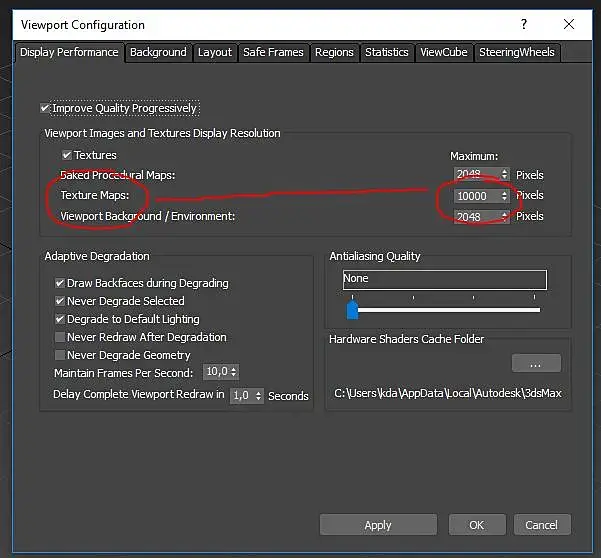The image size is (601, 558).
Task: Toggle Degrade to Default Lighting
Action: (x=60, y=319)
